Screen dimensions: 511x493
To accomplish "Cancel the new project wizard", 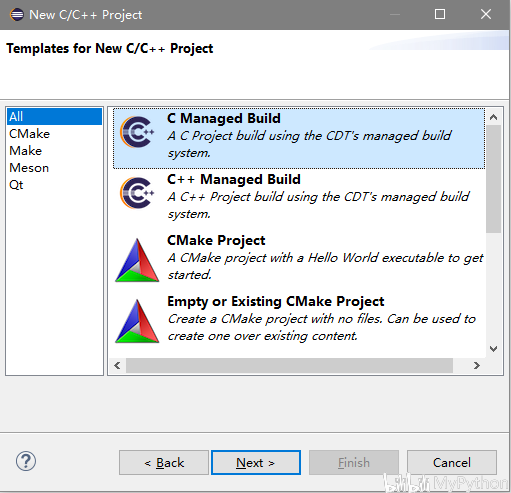I will 452,463.
